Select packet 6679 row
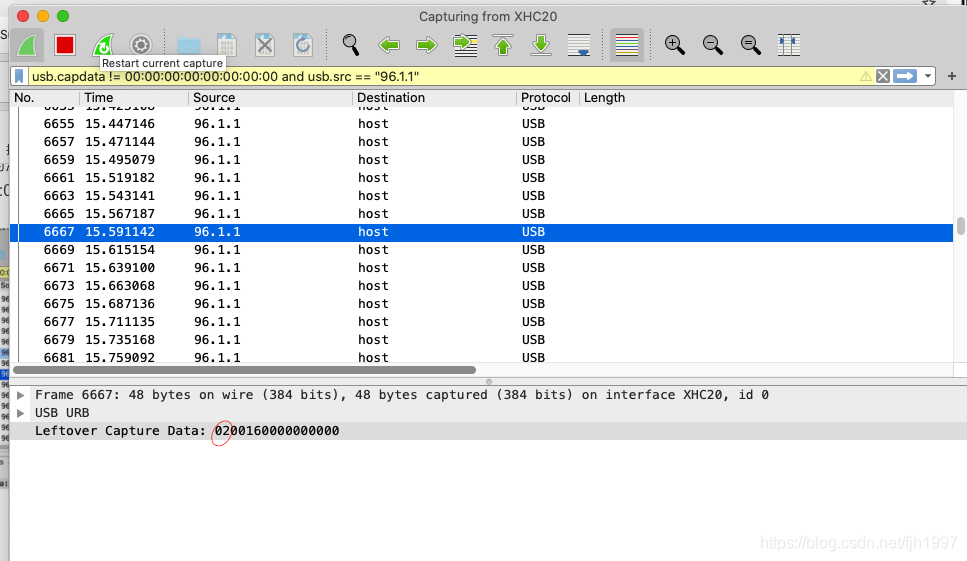The width and height of the screenshot is (967, 561). [x=481, y=340]
